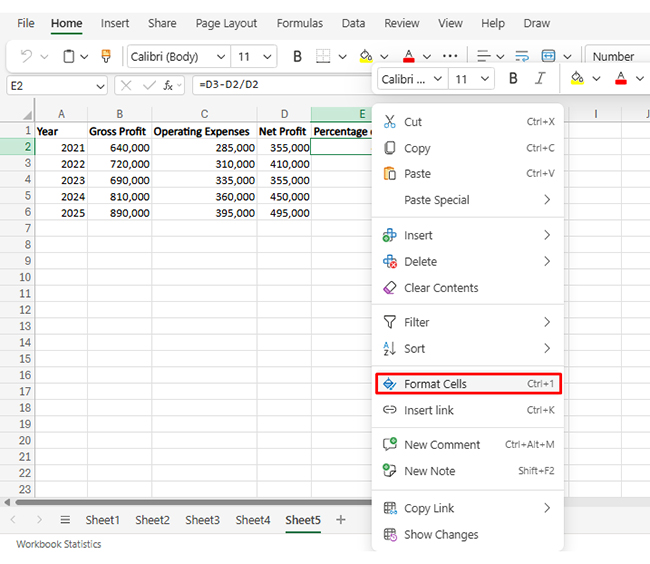The height and width of the screenshot is (564, 650).
Task: Expand the Borders dropdown arrow
Action: point(342,56)
